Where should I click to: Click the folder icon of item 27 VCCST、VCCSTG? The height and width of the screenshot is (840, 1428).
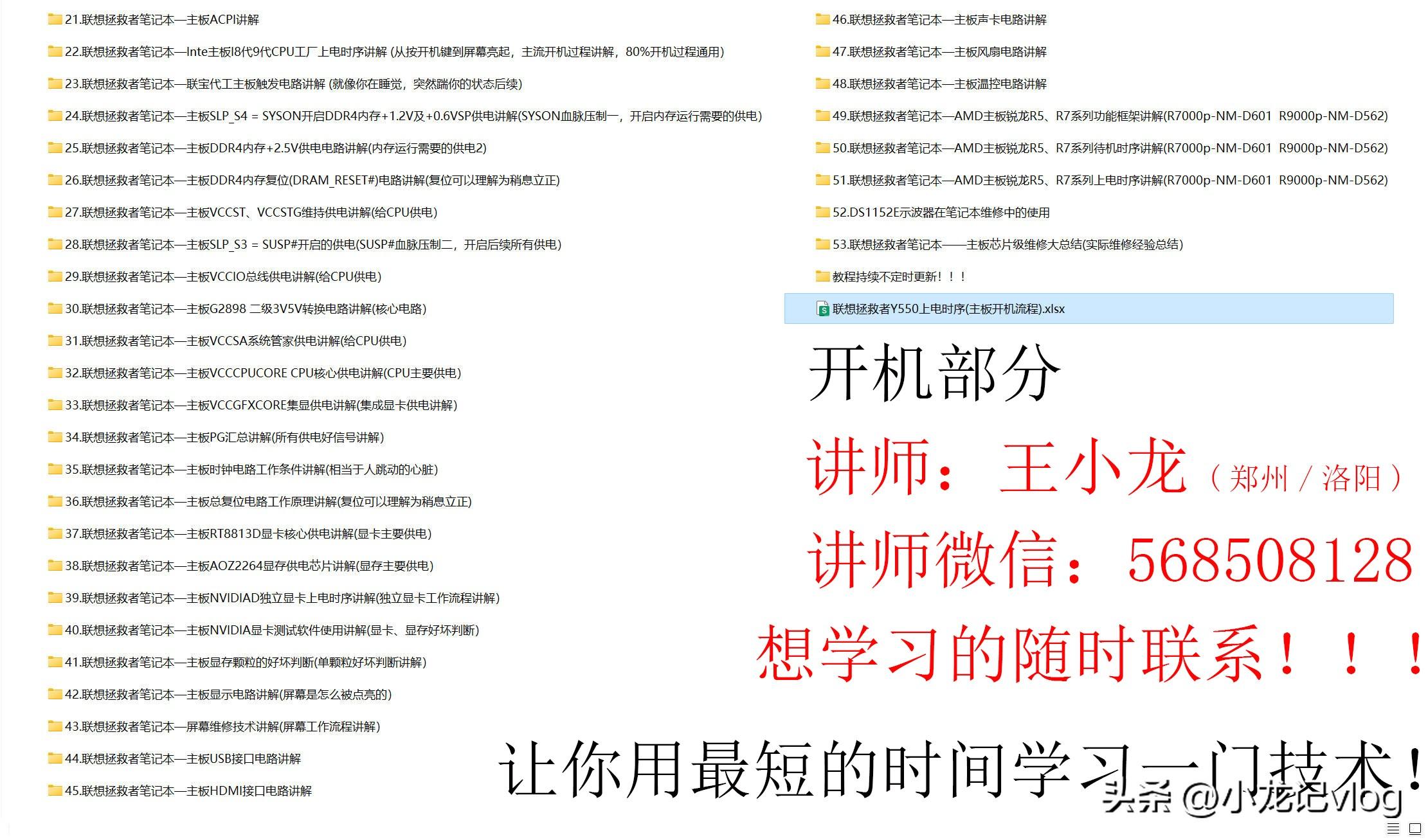pos(55,212)
